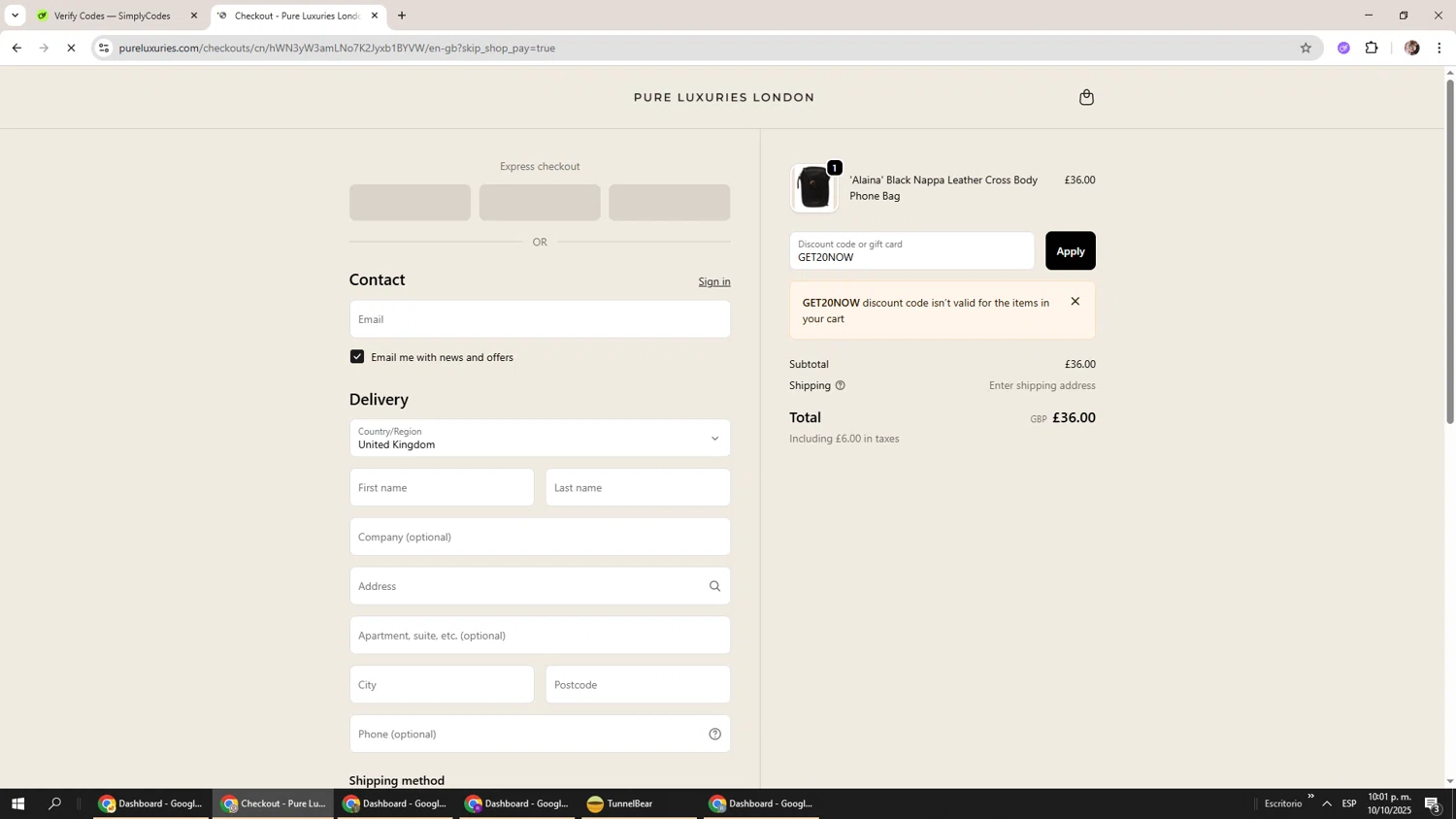Click the page vertical scrollbar

1450,252
